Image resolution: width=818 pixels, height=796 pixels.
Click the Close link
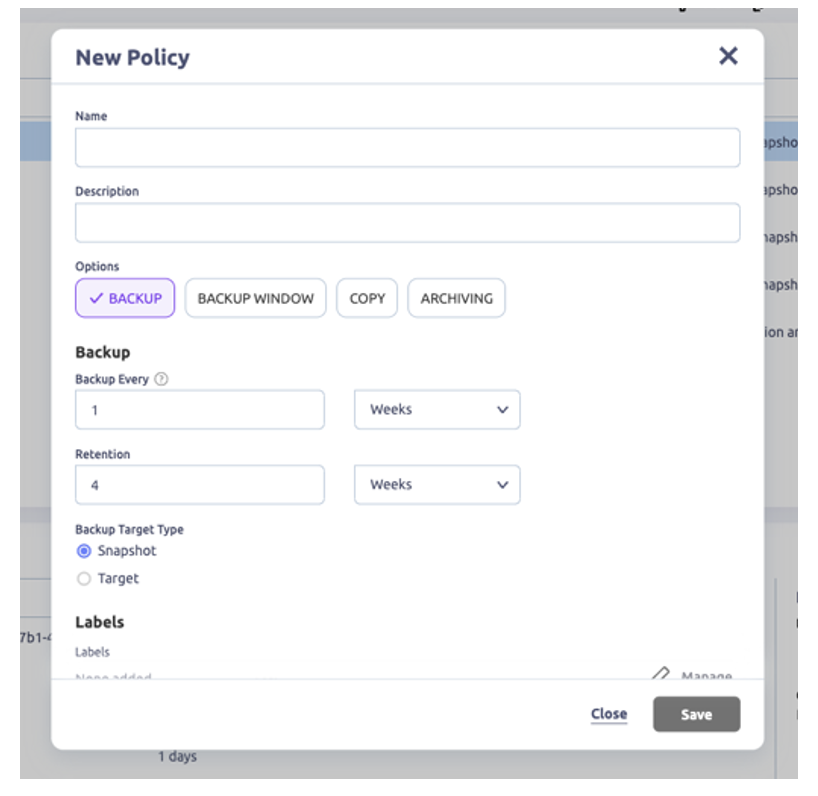[x=608, y=714]
